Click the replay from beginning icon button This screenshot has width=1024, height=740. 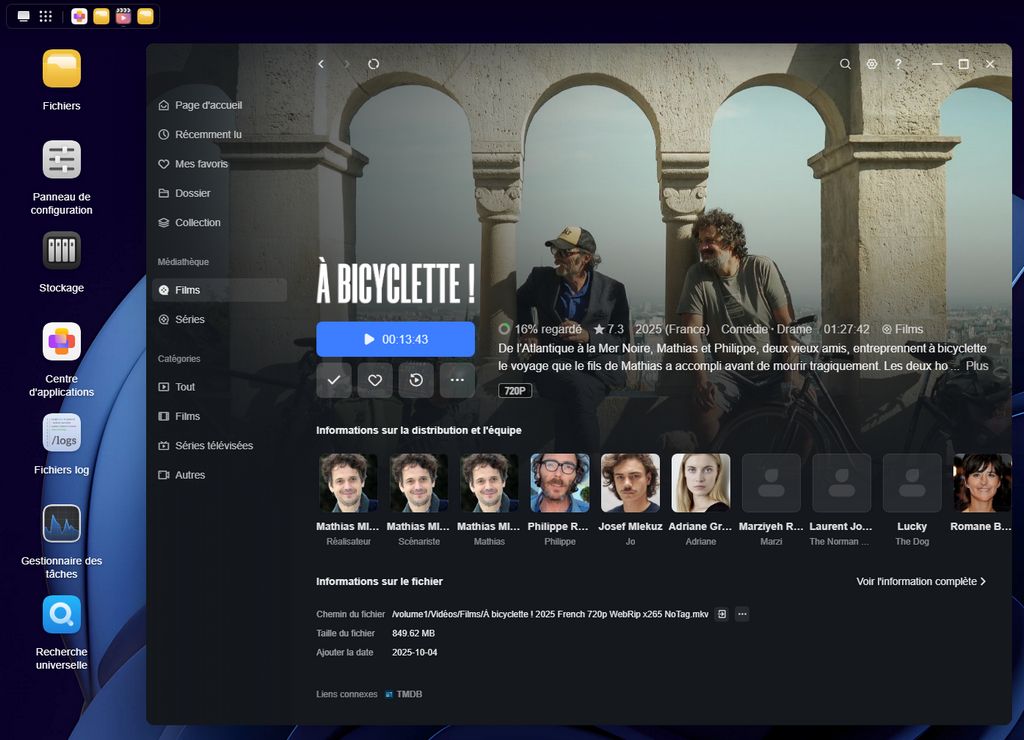coord(416,380)
